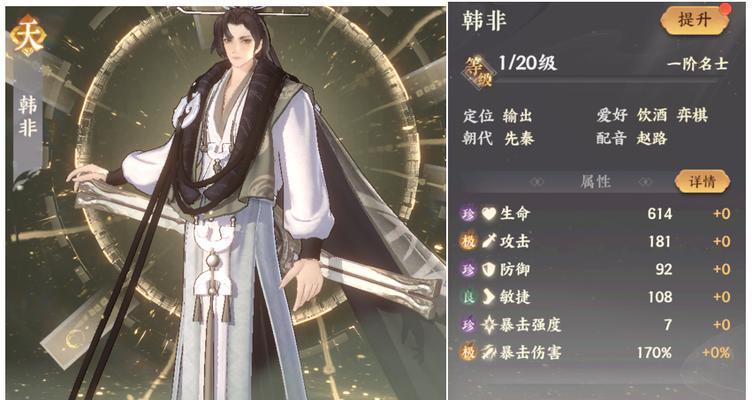
Task: Click the heart icon beside 生命
Action: 489,214
